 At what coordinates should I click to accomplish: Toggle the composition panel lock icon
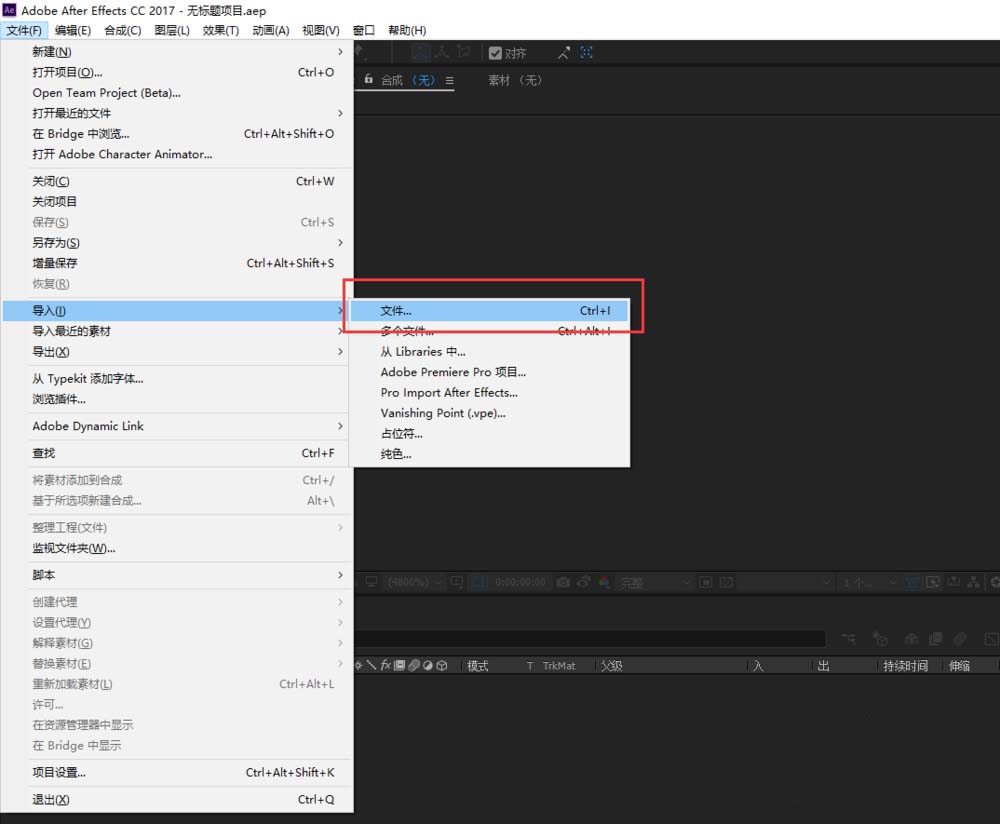tap(368, 79)
